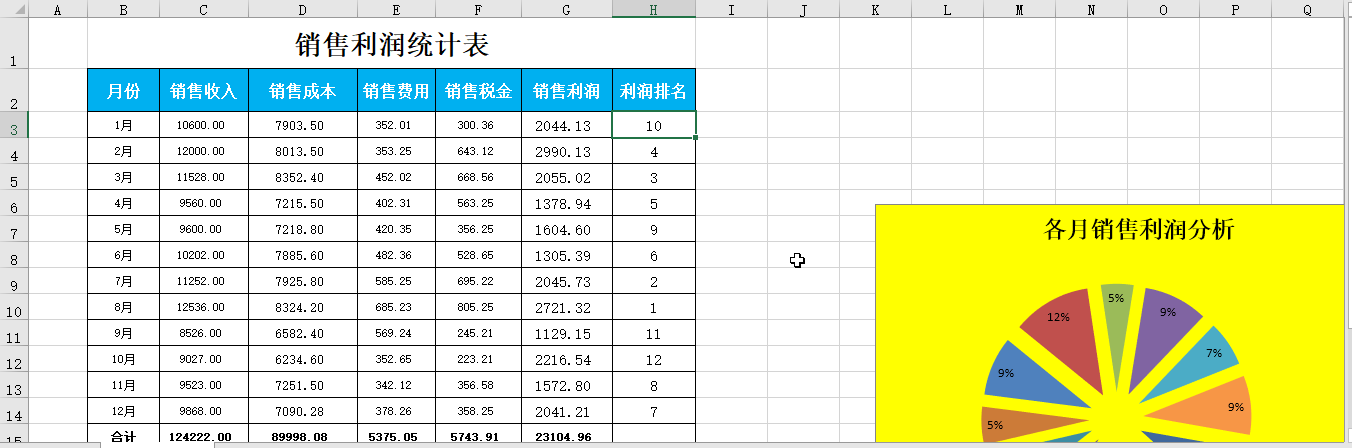Select the row 10 header
The height and width of the screenshot is (448, 1352).
pos(14,309)
